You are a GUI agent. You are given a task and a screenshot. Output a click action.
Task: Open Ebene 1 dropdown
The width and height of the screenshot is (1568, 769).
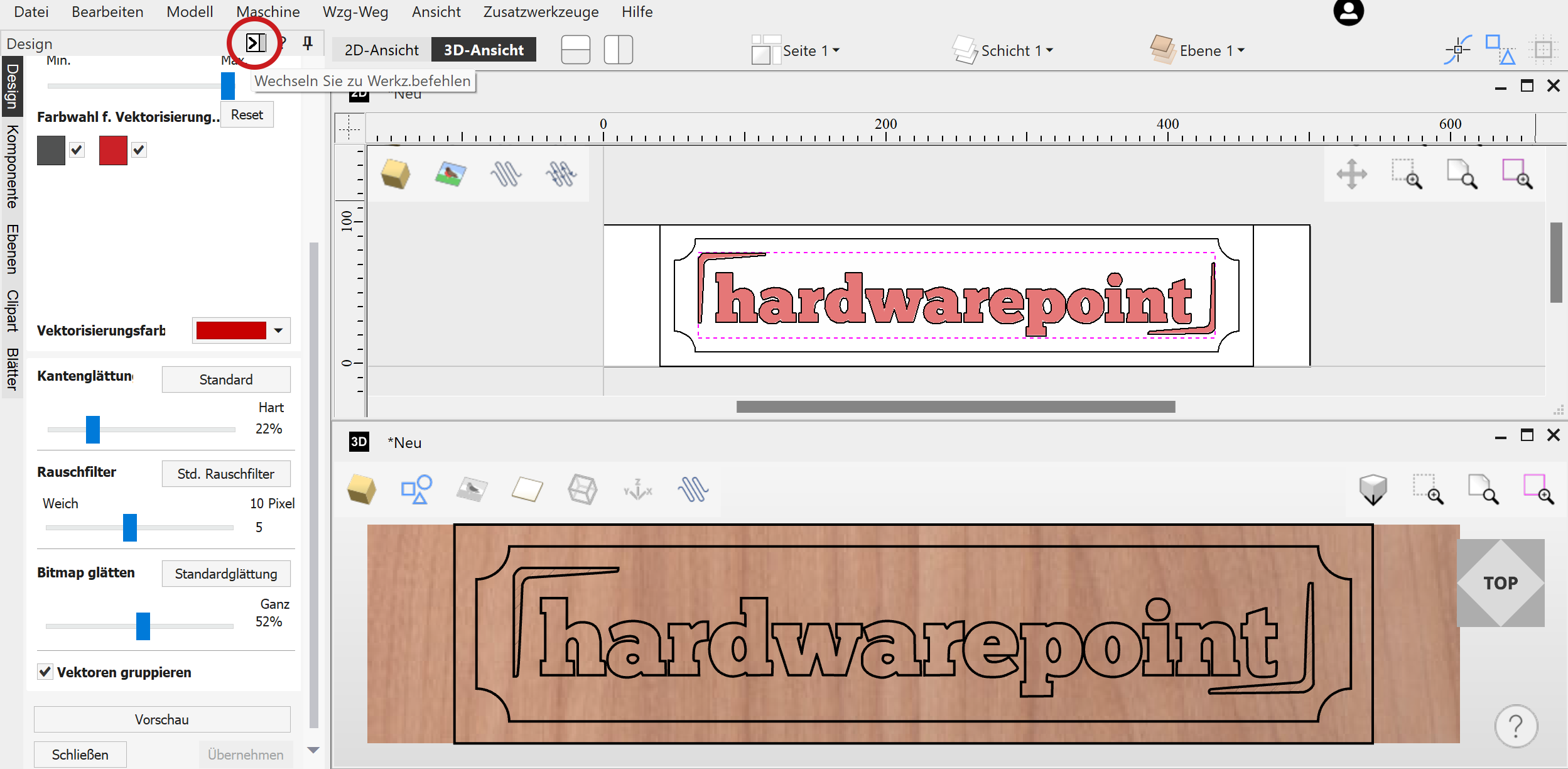pos(1198,50)
